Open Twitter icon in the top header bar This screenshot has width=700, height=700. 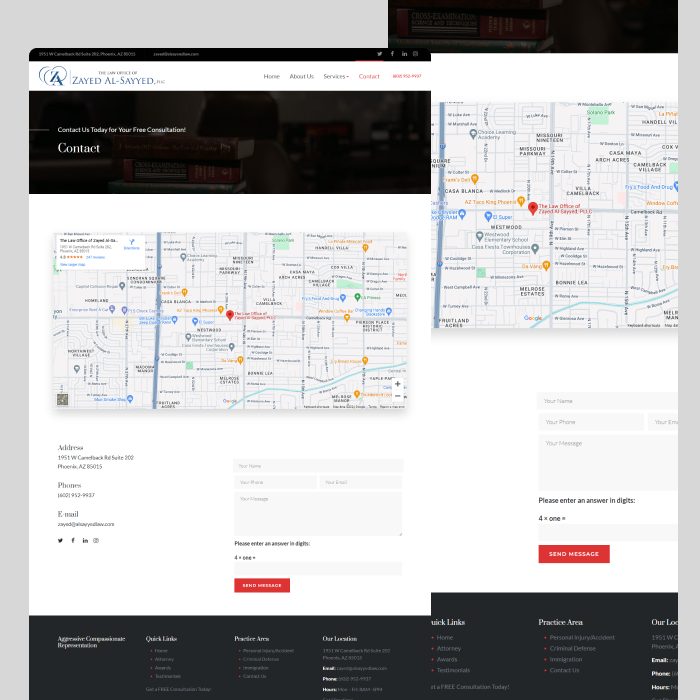click(x=379, y=53)
